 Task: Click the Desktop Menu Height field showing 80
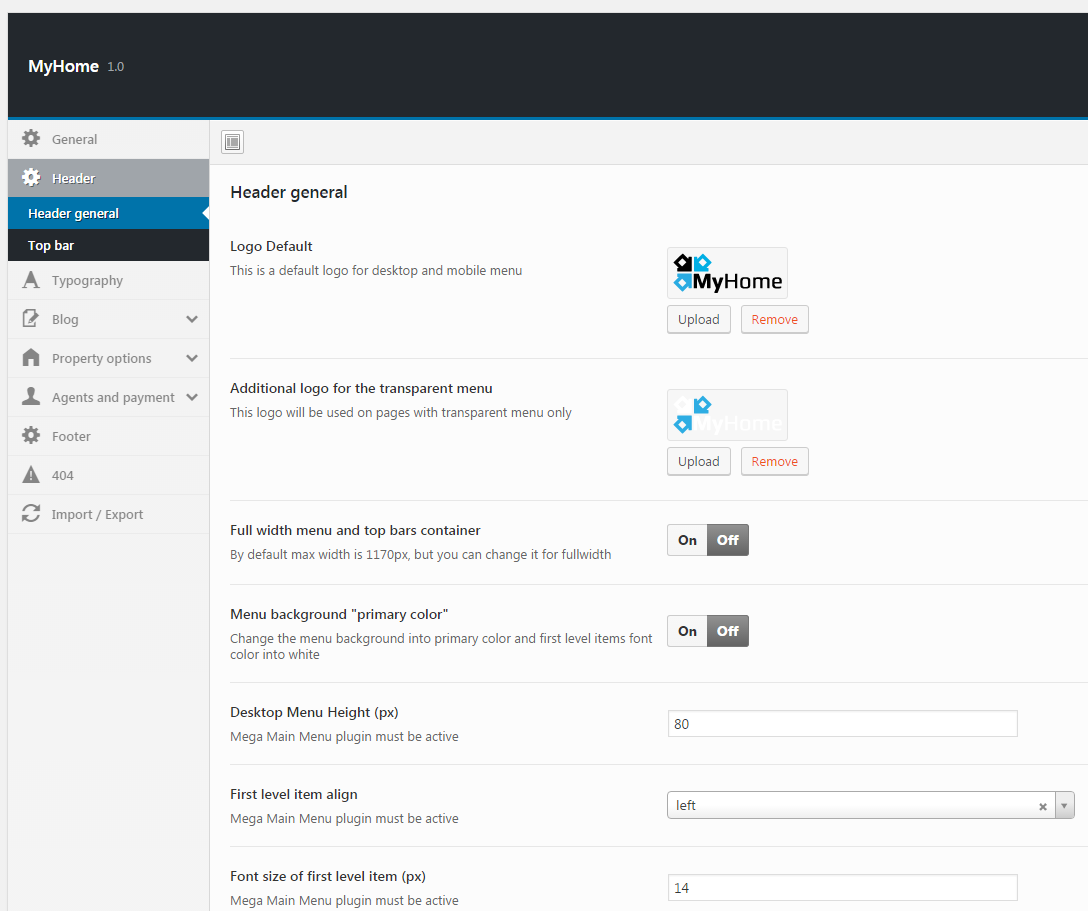pos(842,724)
